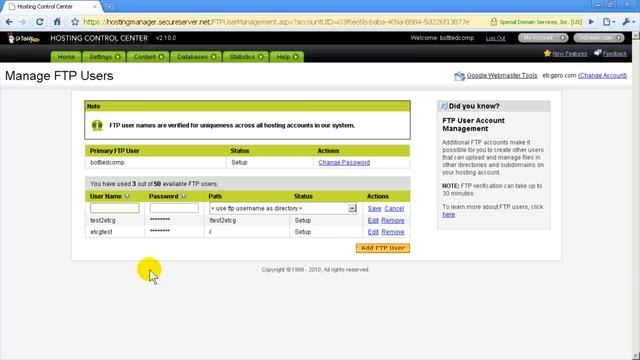Click the Change Password link
Screen dimensions: 640x360
pos(344,162)
